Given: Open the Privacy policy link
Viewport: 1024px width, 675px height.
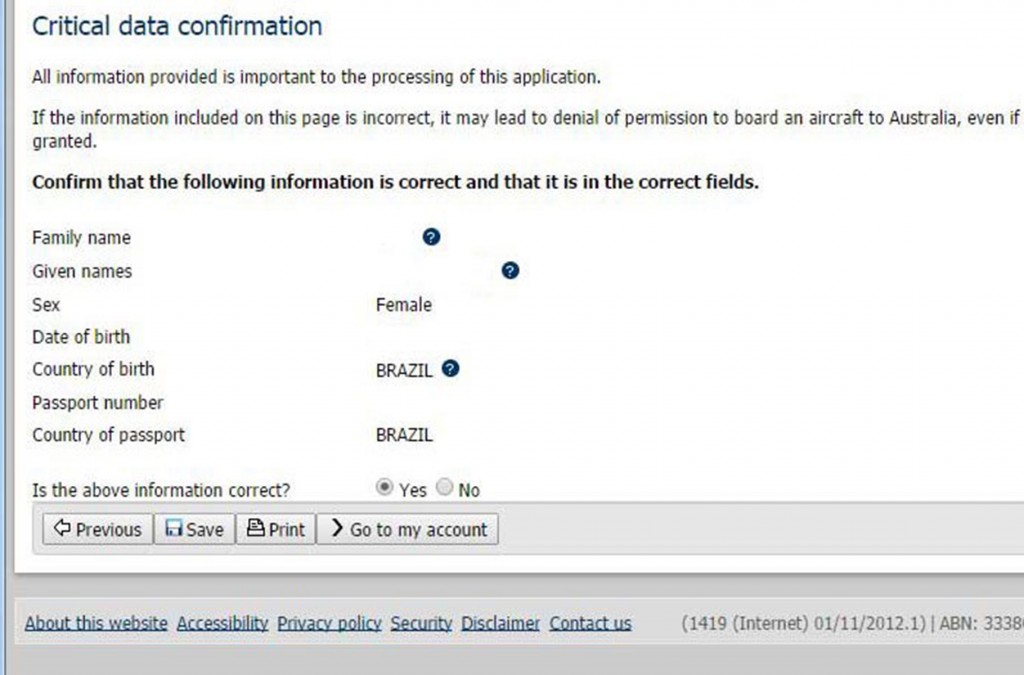Looking at the screenshot, I should click(329, 623).
